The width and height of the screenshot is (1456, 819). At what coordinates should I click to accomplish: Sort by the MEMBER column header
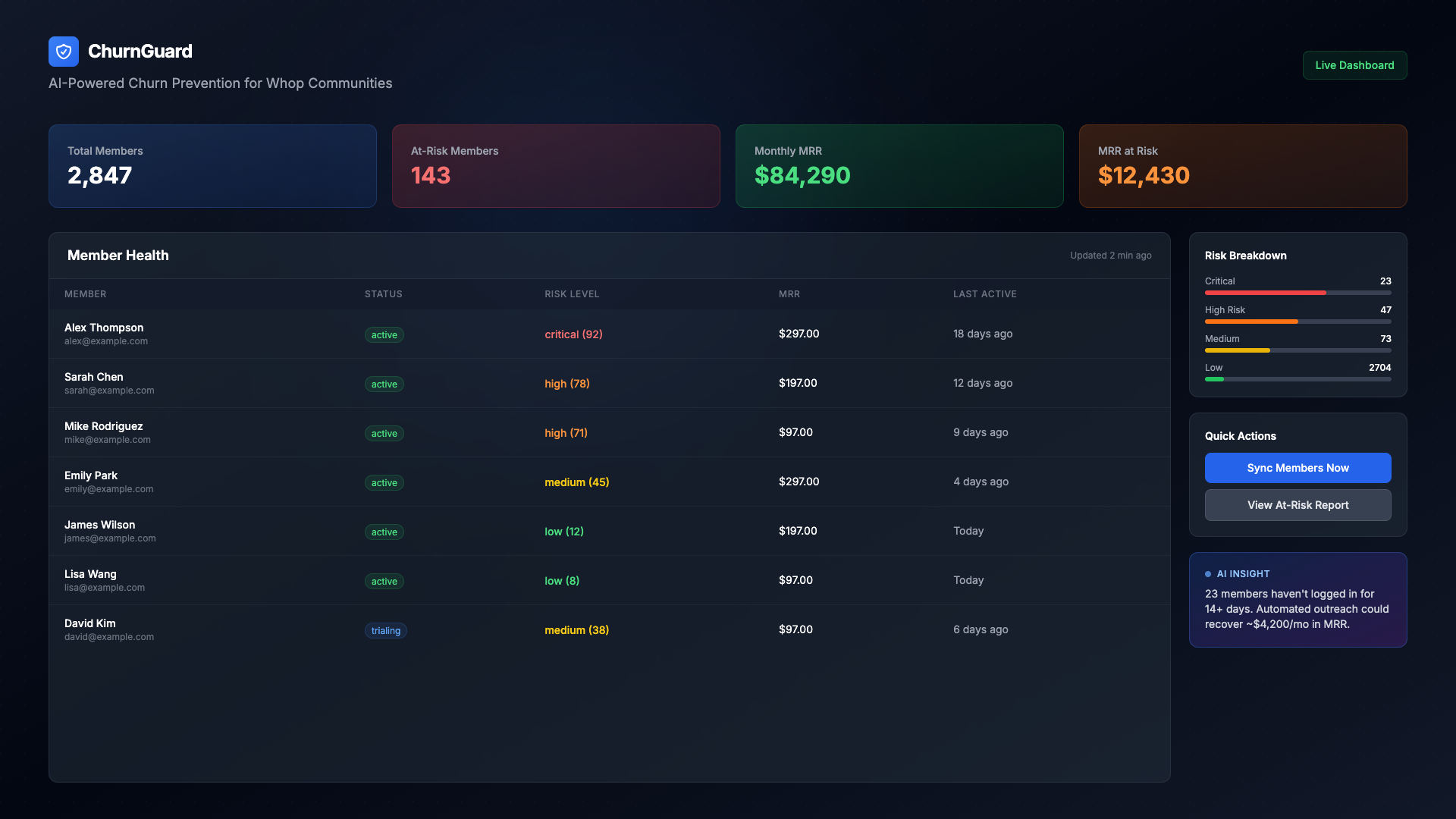[85, 294]
